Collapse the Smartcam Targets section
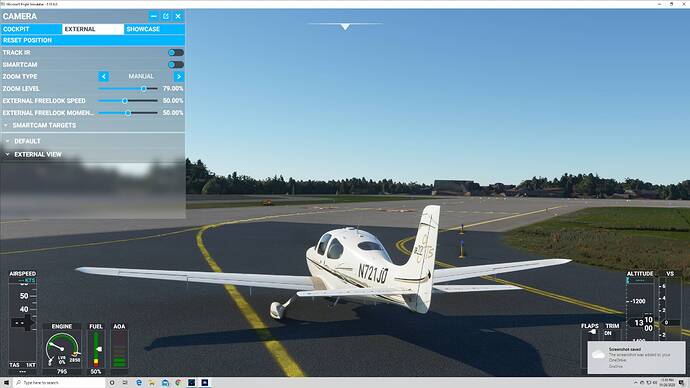The width and height of the screenshot is (690, 388). pyautogui.click(x=93, y=125)
